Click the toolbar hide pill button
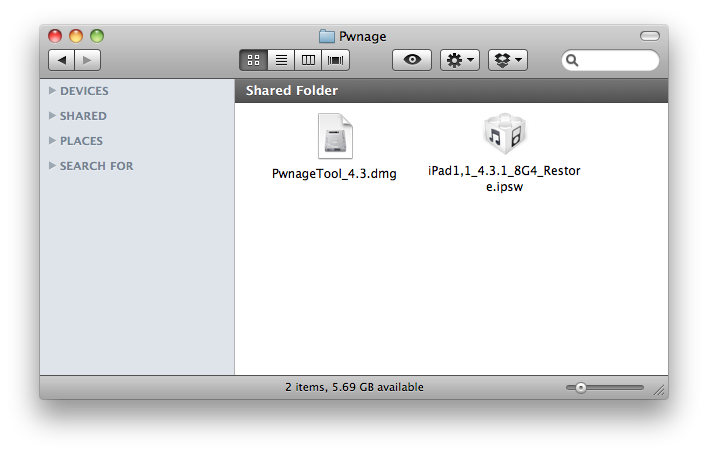Viewport: 708px width, 454px height. click(x=650, y=36)
